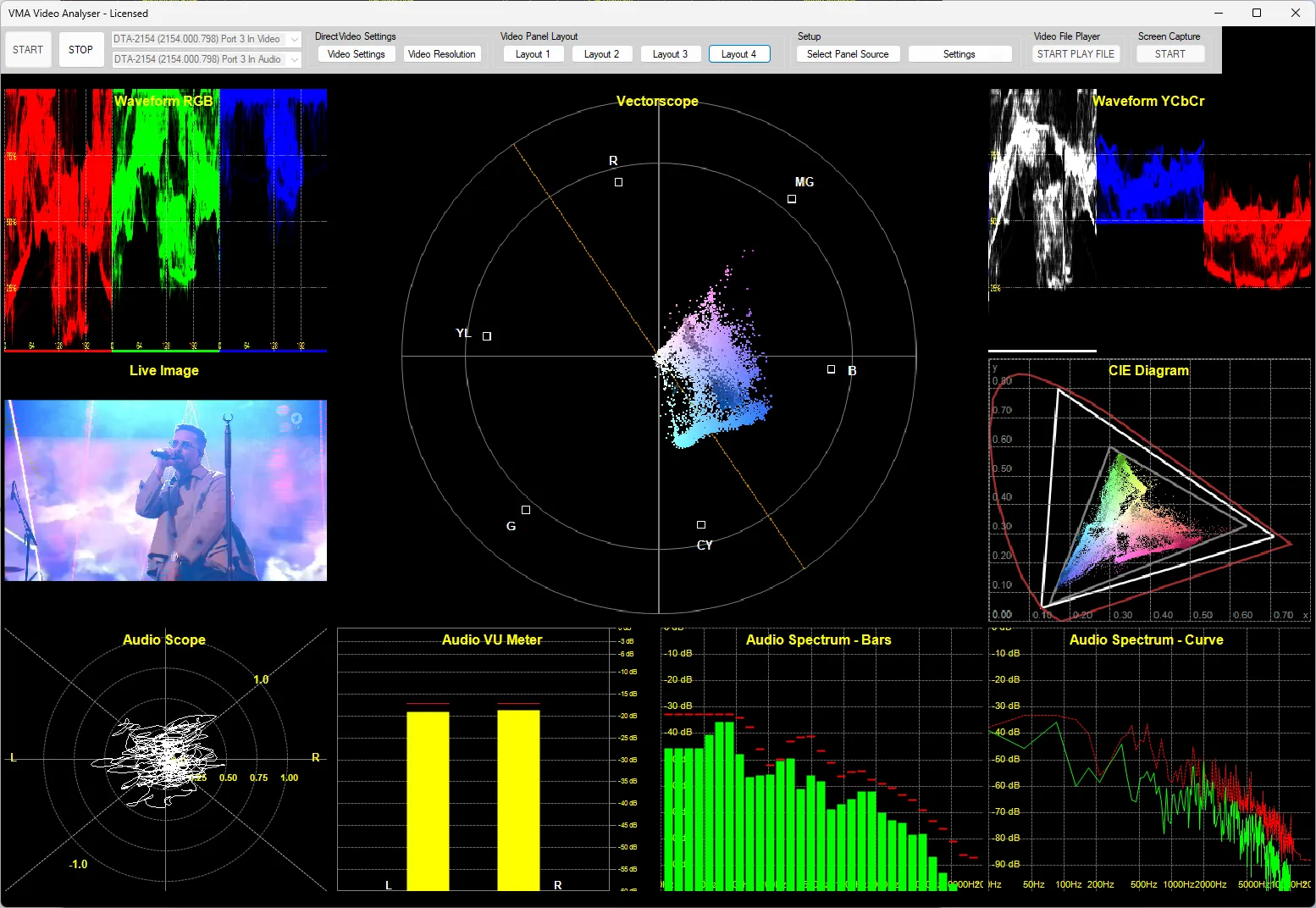Start Screen Capture
Image resolution: width=1316 pixels, height=908 pixels.
pyautogui.click(x=1169, y=54)
